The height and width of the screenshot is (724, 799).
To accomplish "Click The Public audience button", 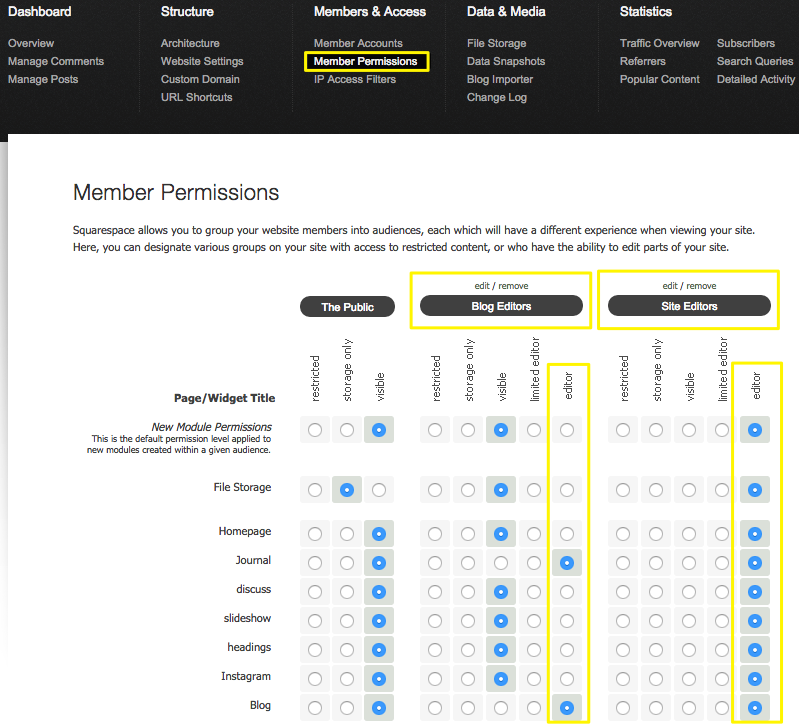I will pyautogui.click(x=347, y=307).
